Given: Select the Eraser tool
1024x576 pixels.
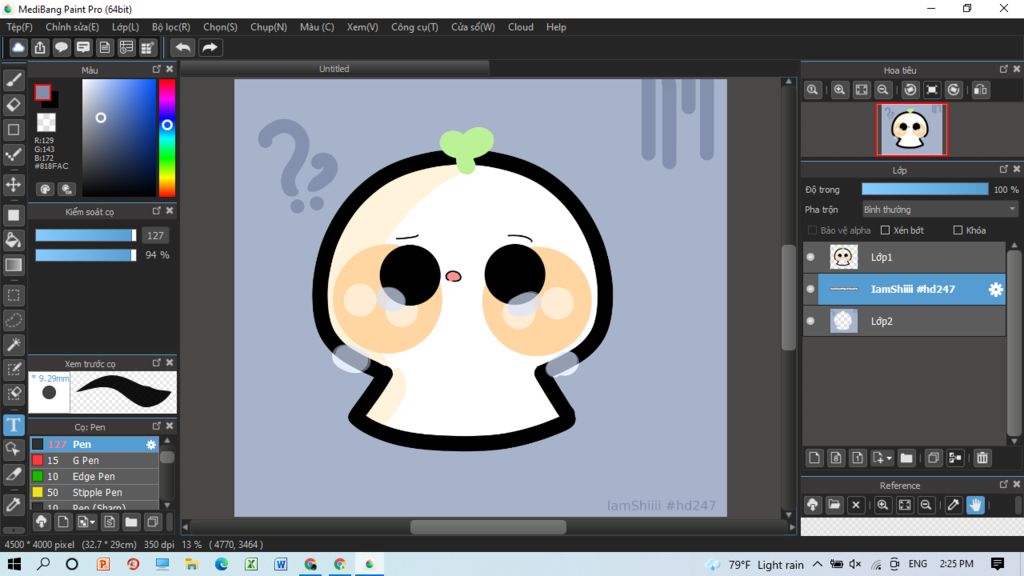Looking at the screenshot, I should point(13,104).
